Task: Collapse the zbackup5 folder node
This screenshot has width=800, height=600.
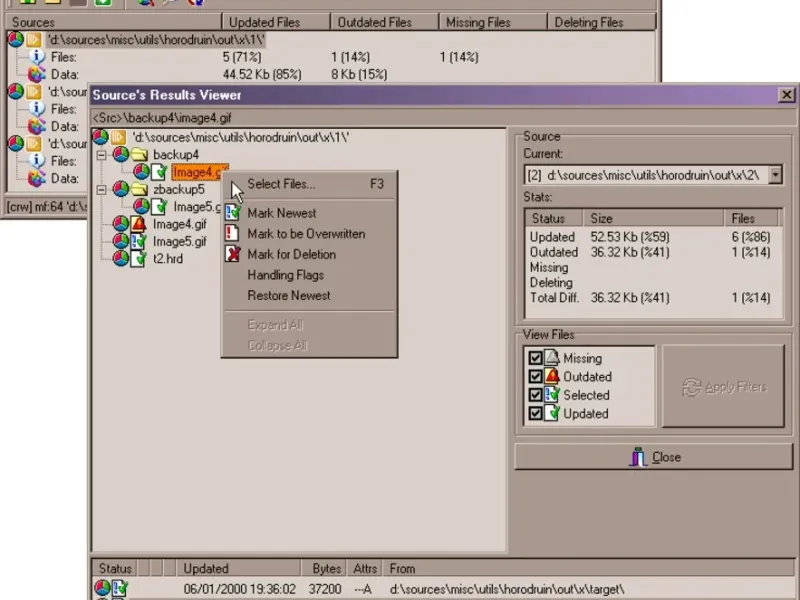Action: point(102,189)
